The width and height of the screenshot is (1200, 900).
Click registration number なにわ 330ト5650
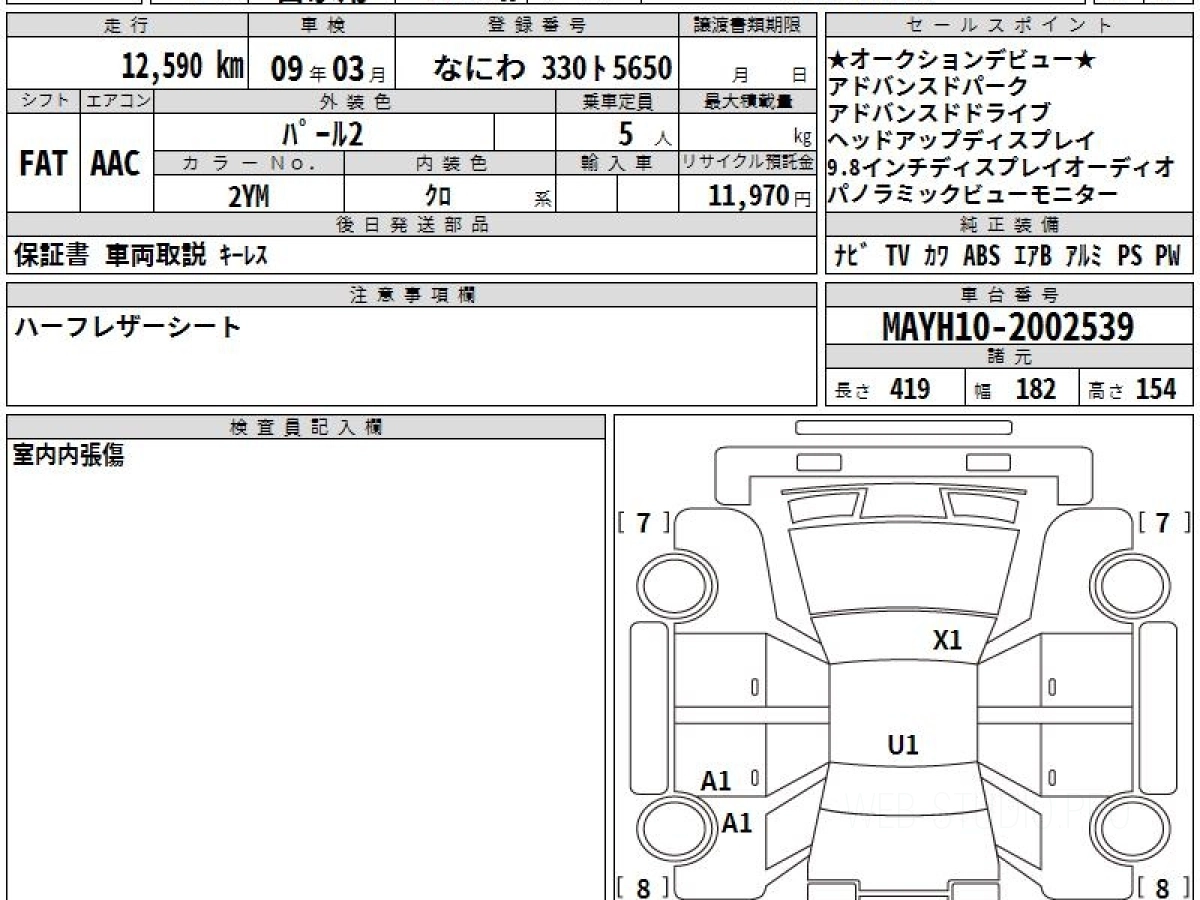(552, 68)
